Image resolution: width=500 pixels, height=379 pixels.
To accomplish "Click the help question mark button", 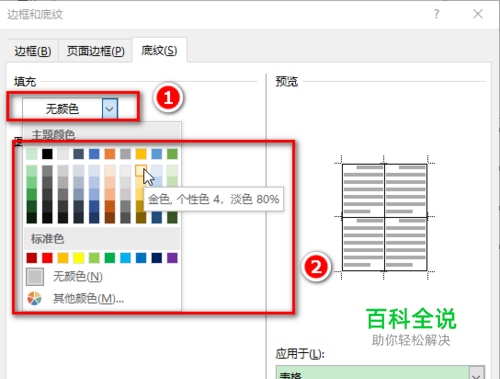I will [x=436, y=14].
